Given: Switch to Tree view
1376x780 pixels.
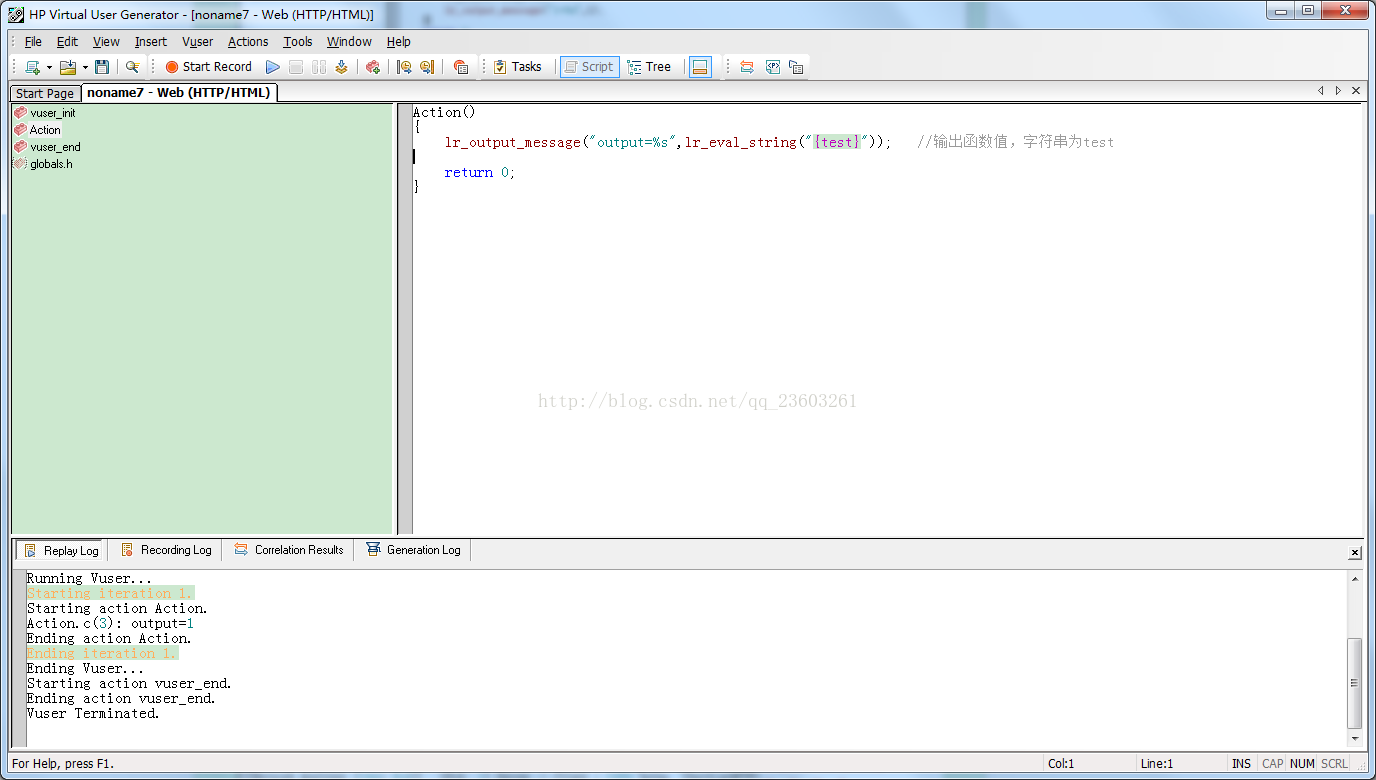Looking at the screenshot, I should [649, 67].
